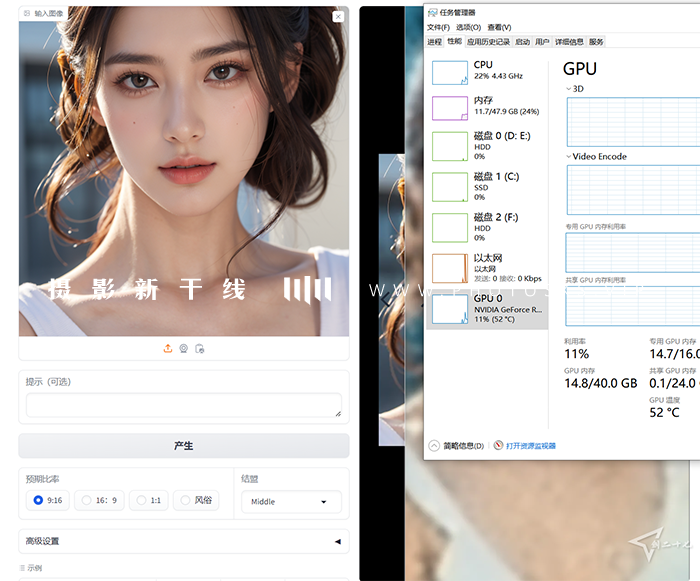Switch to the 进程 tab in Task Manager
This screenshot has height=581, width=700.
[x=434, y=42]
